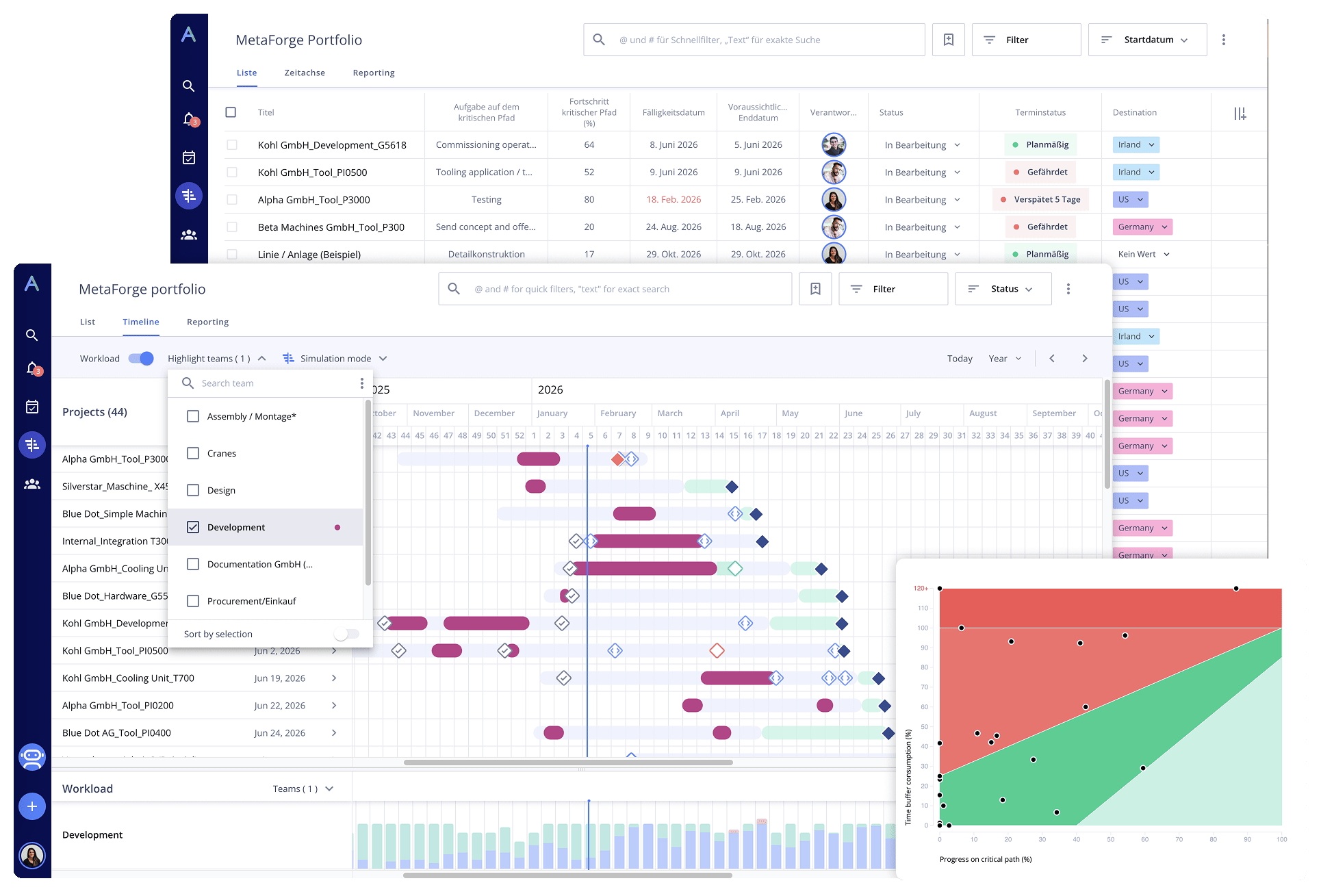The width and height of the screenshot is (1321, 896).
Task: Toggle the Workload switch off
Action: [x=141, y=358]
